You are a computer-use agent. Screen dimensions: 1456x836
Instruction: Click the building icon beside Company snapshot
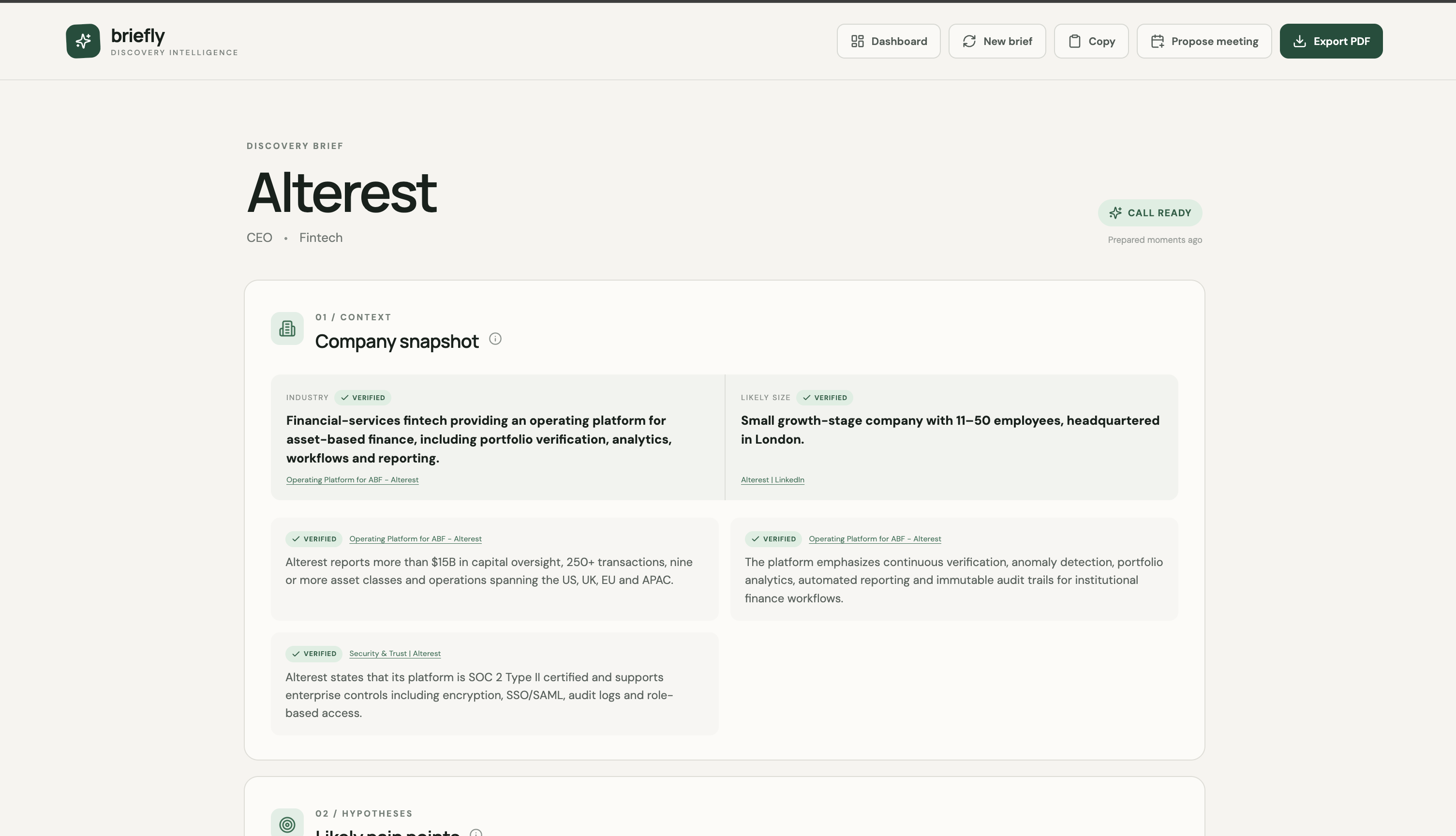coord(287,328)
